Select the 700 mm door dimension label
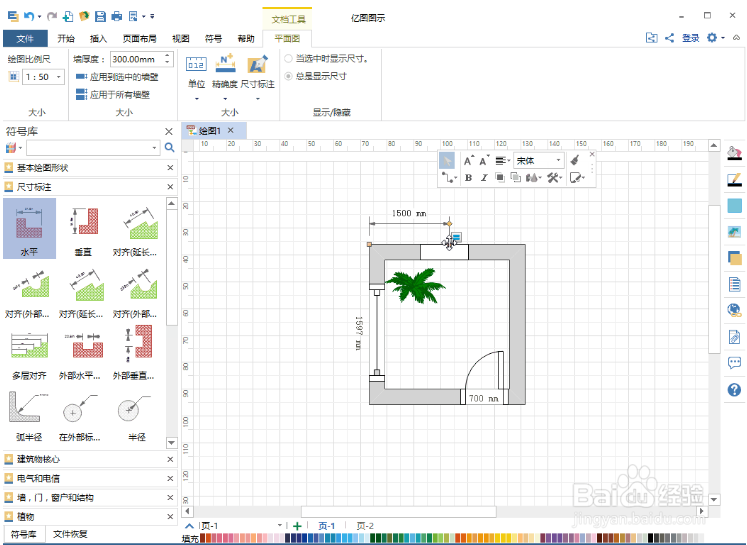This screenshot has width=747, height=545. tap(484, 398)
